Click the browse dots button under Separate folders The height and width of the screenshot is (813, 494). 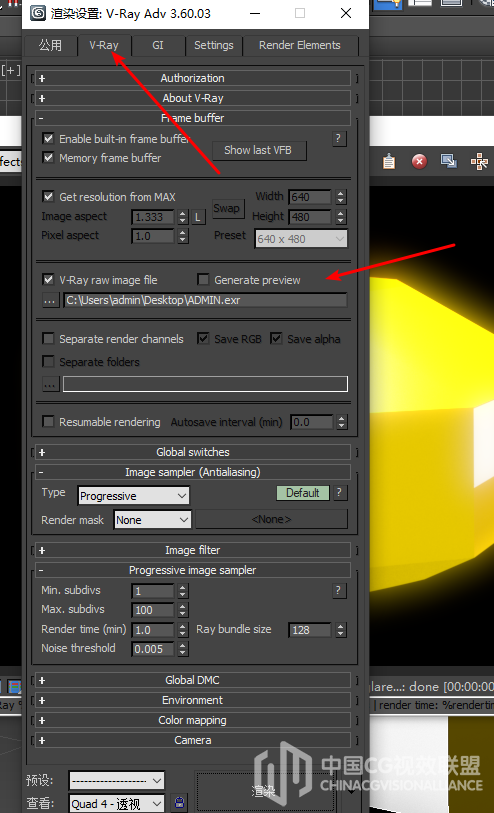50,384
